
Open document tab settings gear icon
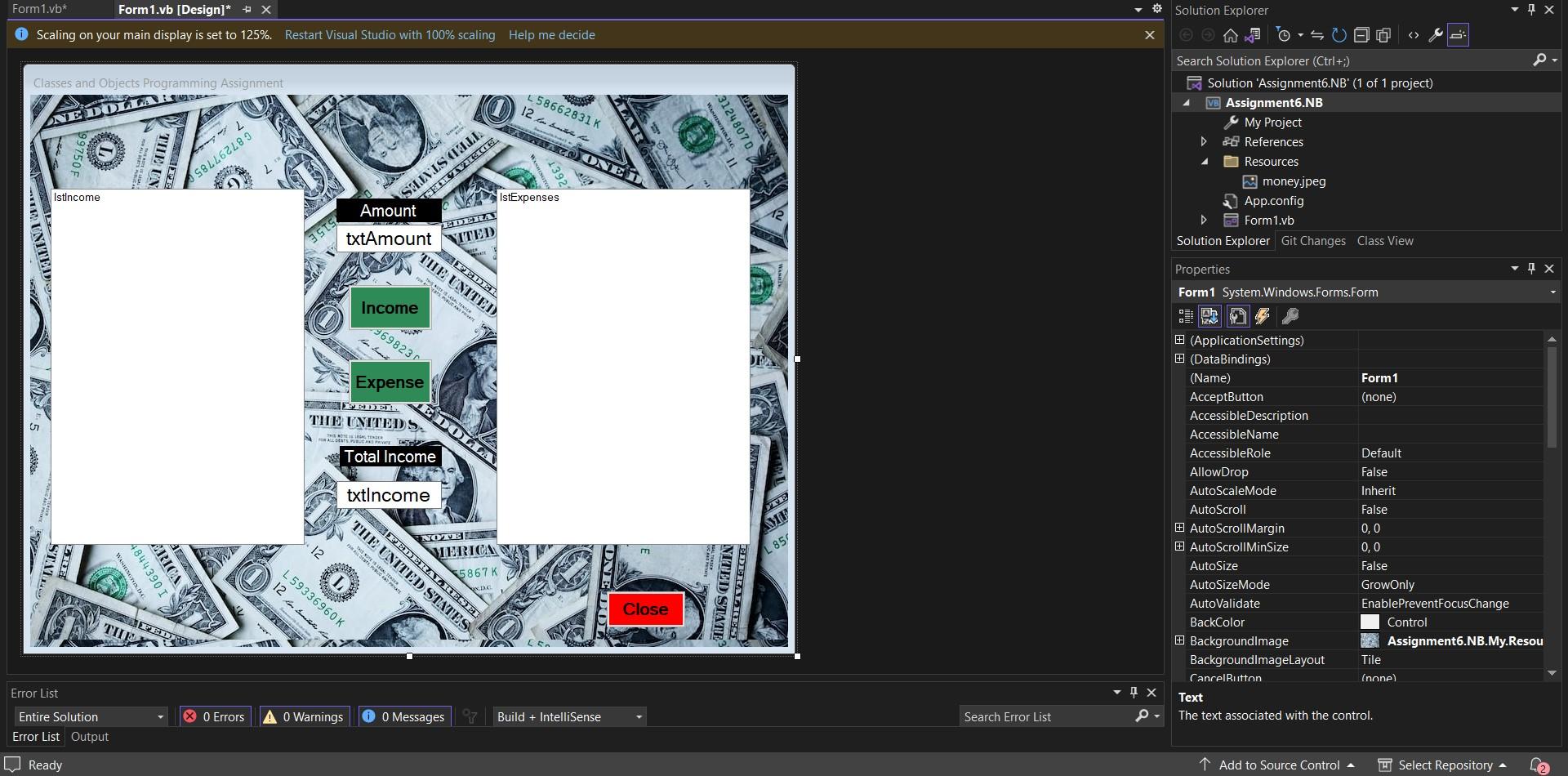(1156, 9)
